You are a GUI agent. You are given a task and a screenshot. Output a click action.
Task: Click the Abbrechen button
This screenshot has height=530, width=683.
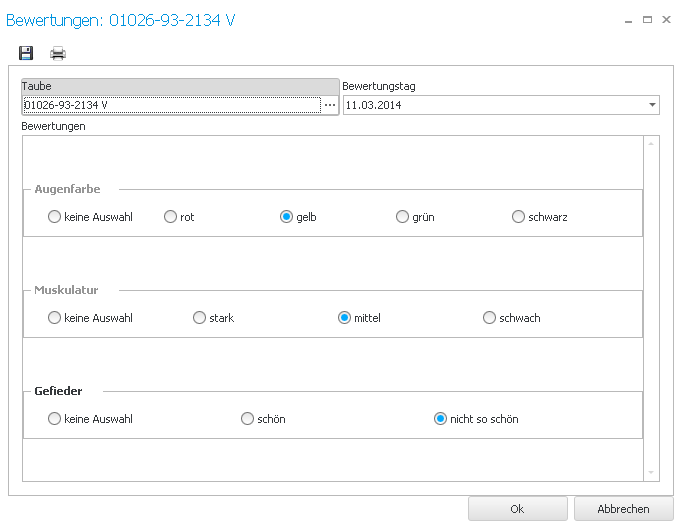coord(623,509)
